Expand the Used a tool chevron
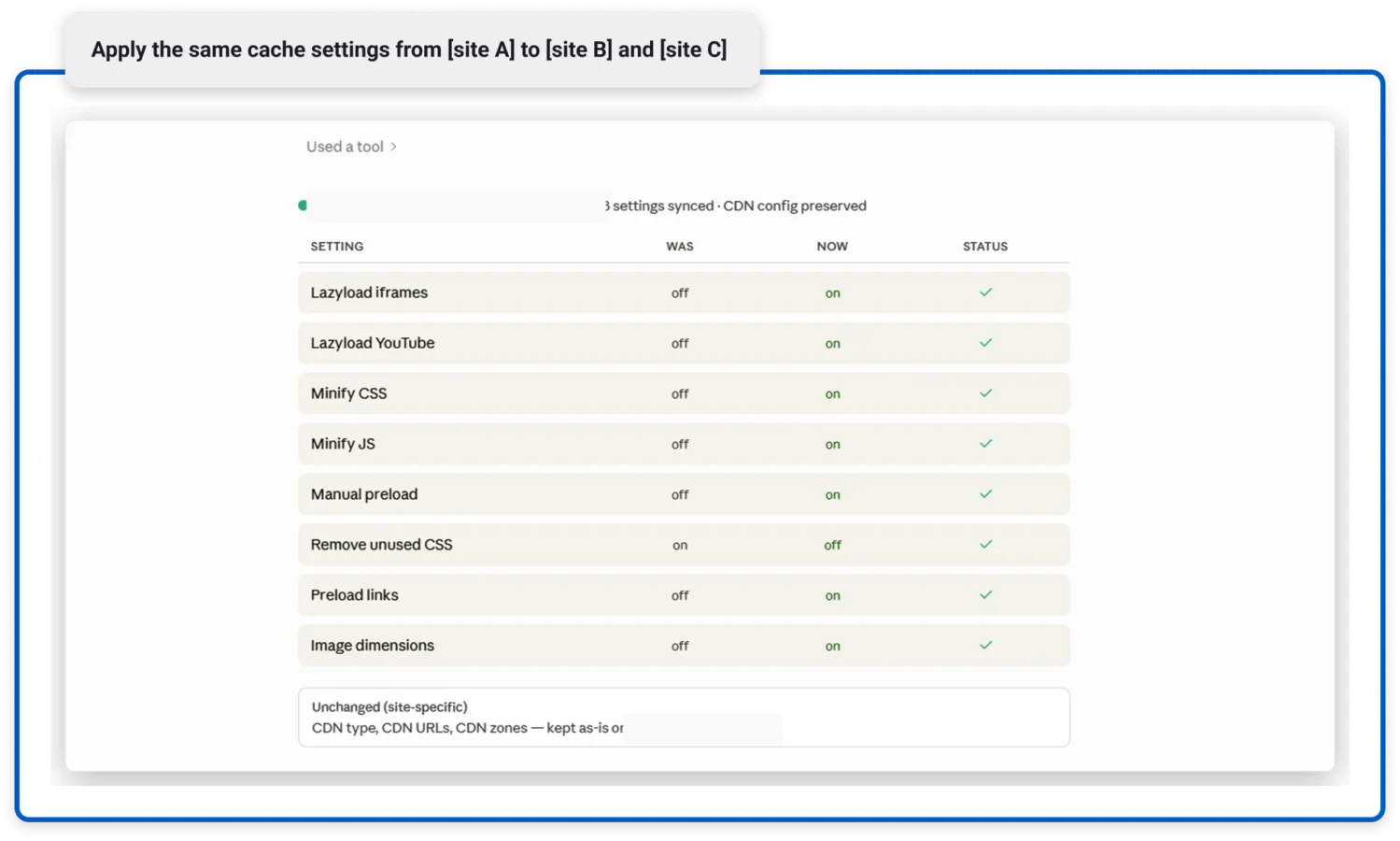The width and height of the screenshot is (1400, 841). pyautogui.click(x=393, y=147)
